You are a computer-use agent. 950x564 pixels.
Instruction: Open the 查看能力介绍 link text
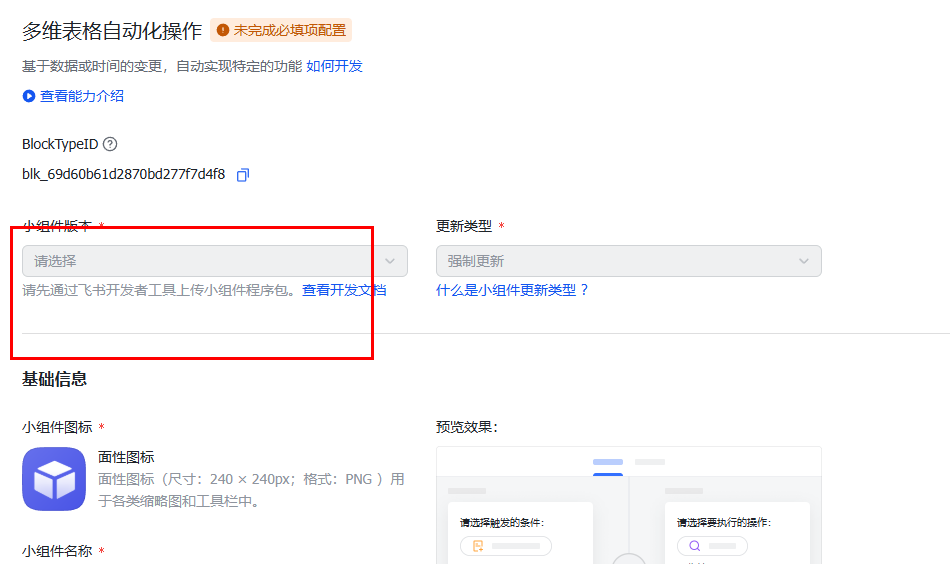[x=82, y=96]
